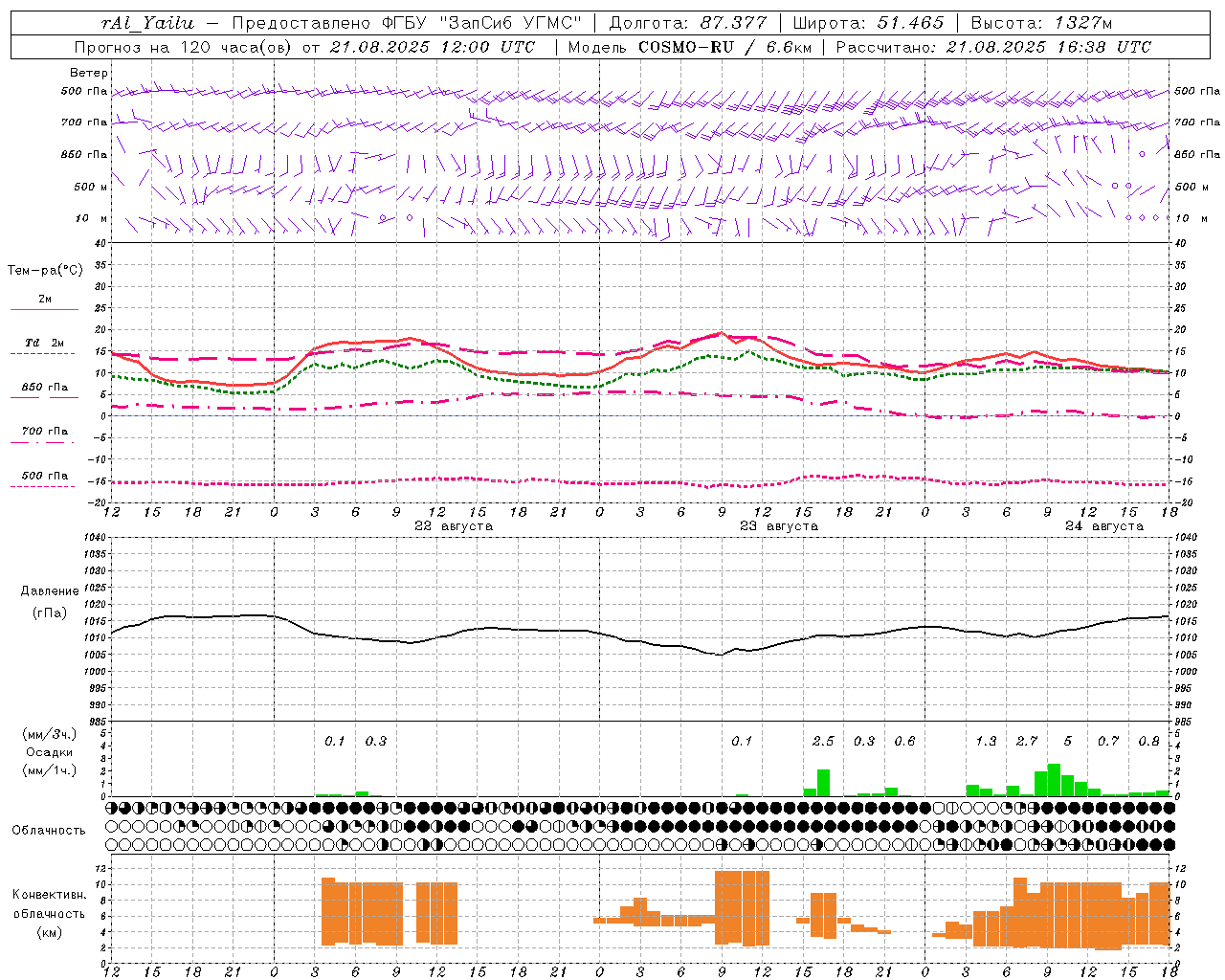Click the precipitation total '2.5'
Viewport: 1225px width, 980px height.
[823, 741]
